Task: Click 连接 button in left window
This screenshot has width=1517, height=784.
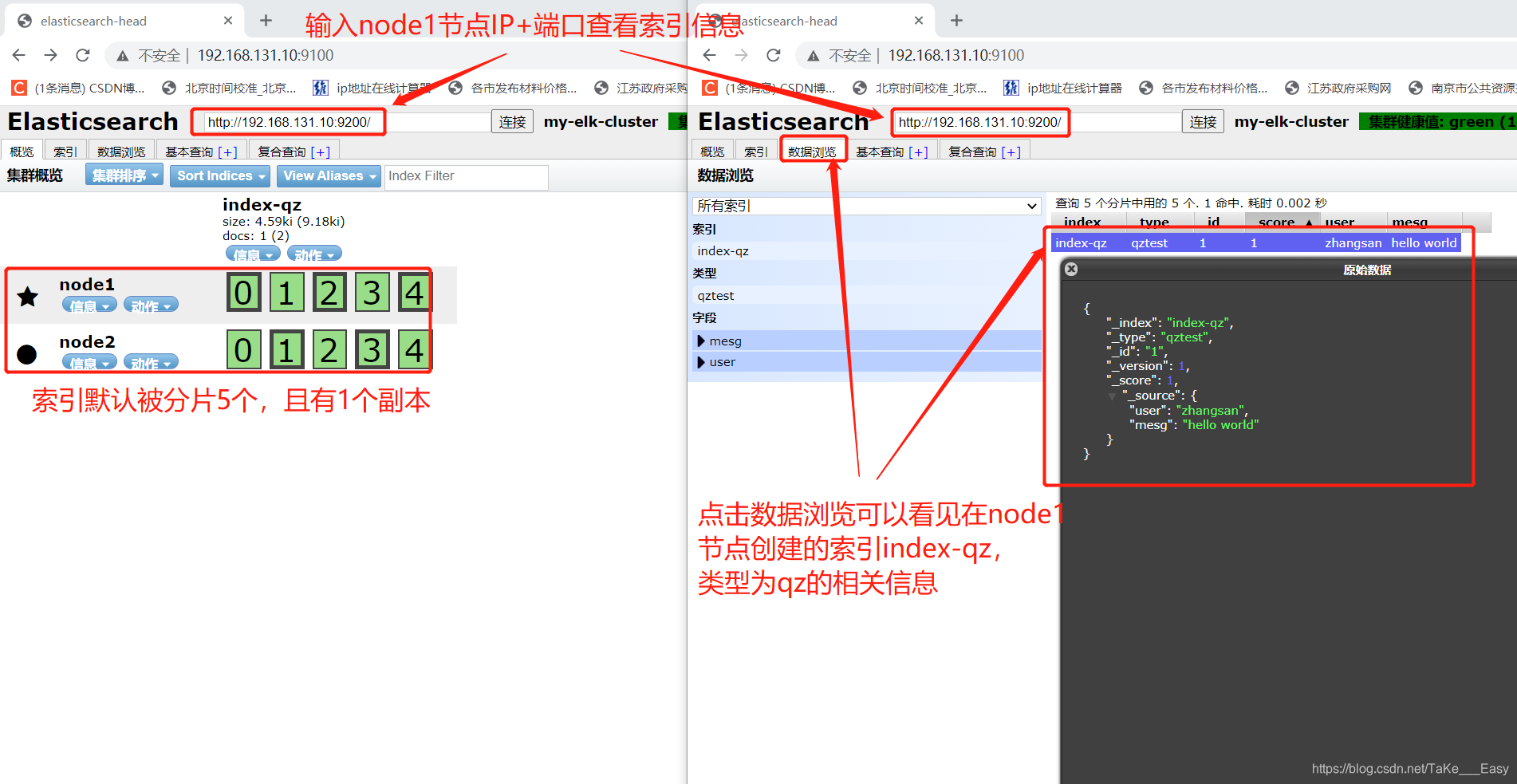Action: [x=512, y=122]
